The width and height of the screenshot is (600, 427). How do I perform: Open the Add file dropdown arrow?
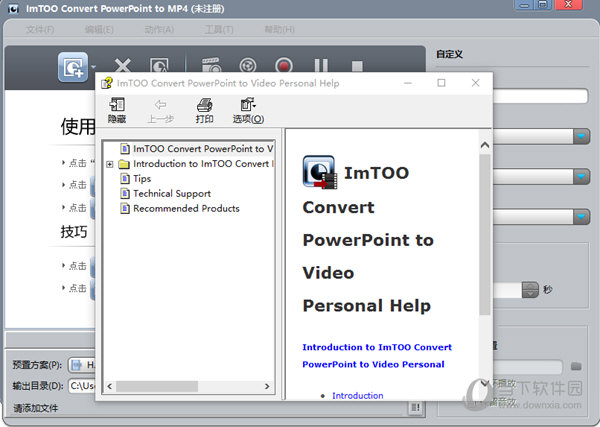tap(93, 67)
